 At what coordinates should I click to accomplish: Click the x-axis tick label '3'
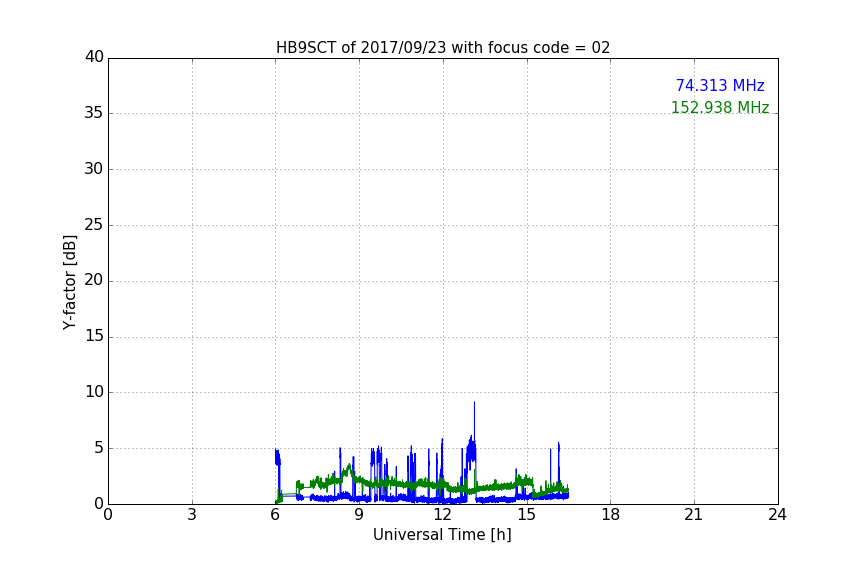192,515
